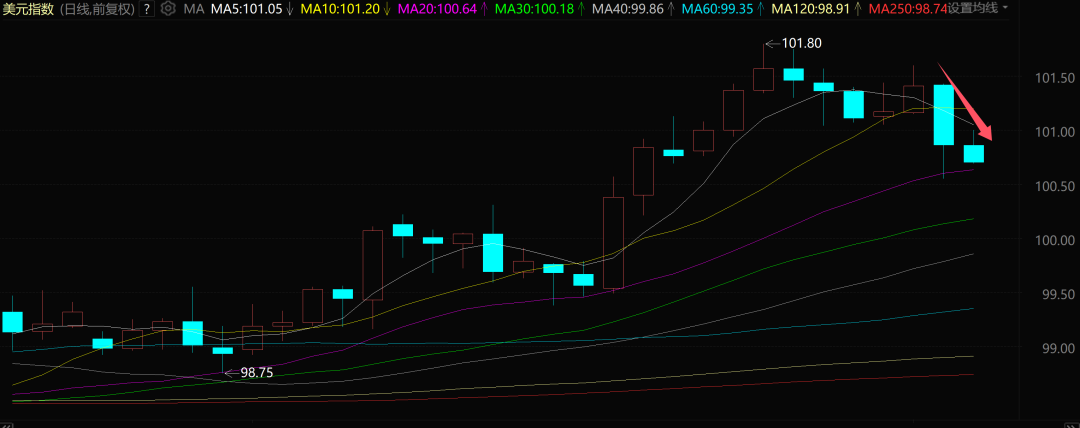The height and width of the screenshot is (428, 1080).
Task: Click the 98.75 low price annotation
Action: click(257, 373)
